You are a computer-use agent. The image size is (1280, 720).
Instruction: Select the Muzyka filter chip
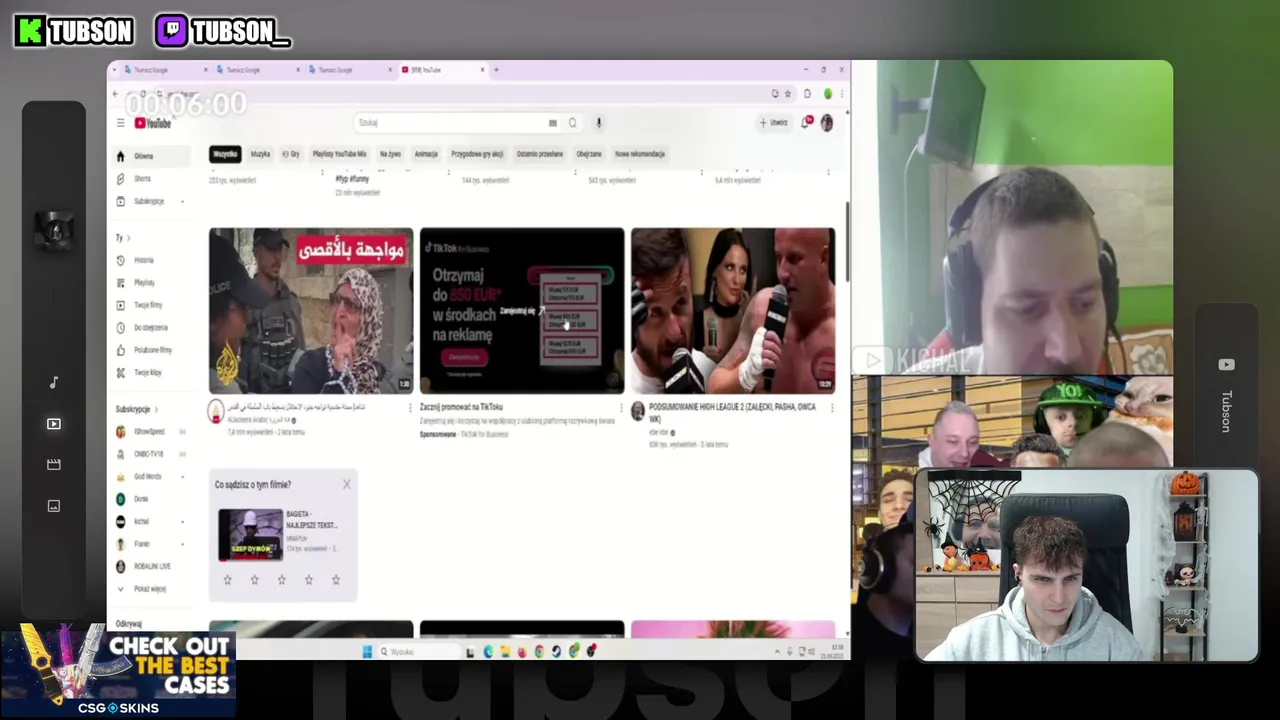tap(260, 154)
